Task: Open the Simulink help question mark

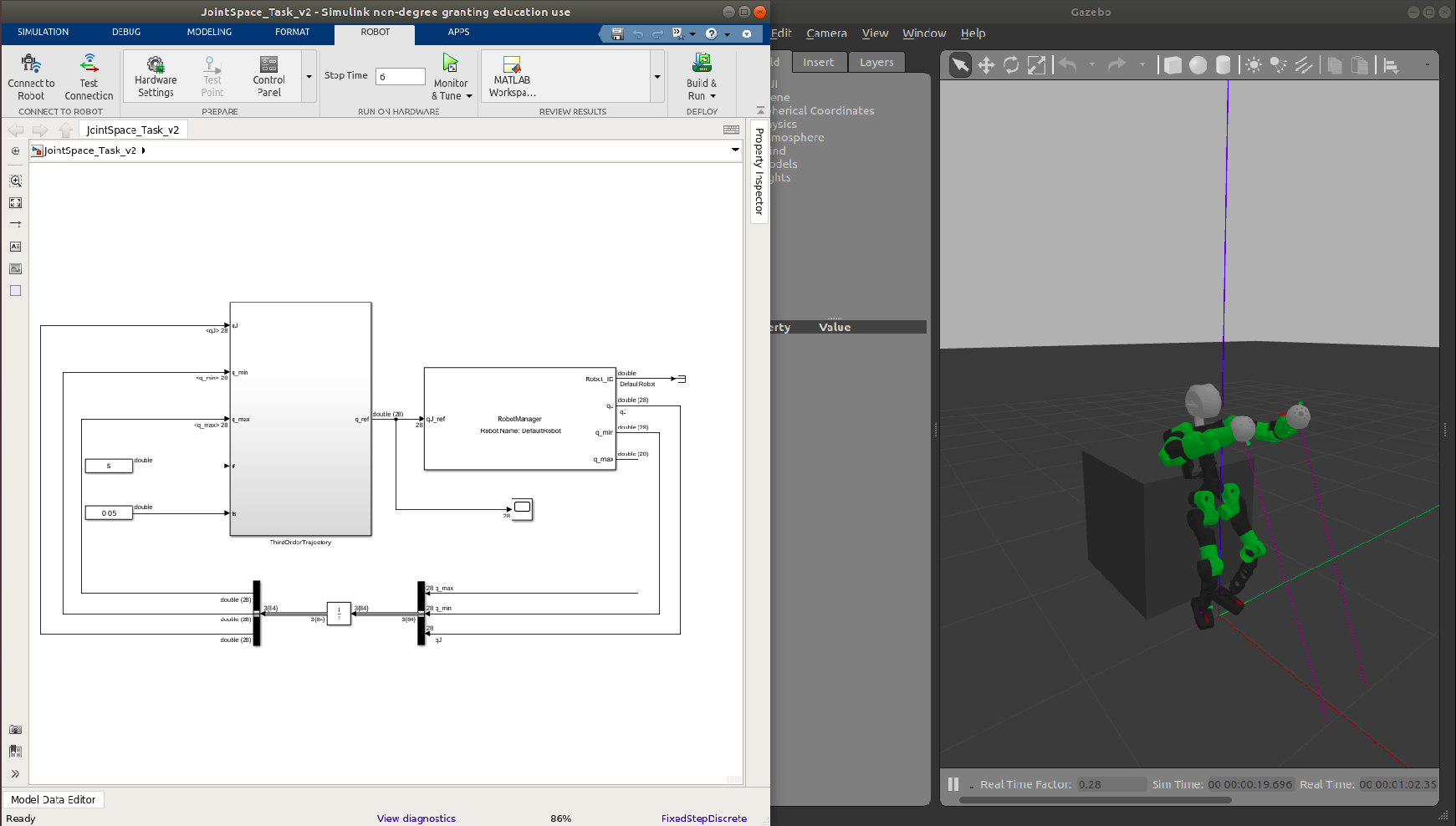Action: pos(711,34)
